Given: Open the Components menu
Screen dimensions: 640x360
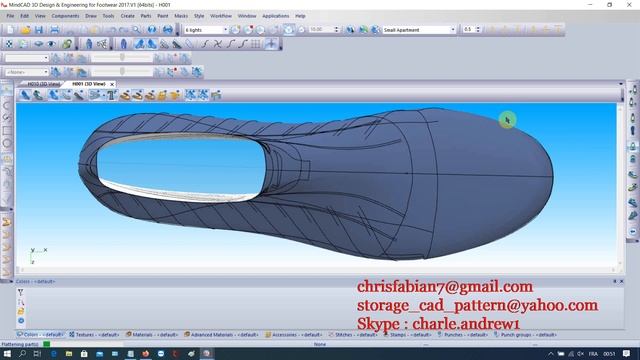Looking at the screenshot, I should point(65,16).
